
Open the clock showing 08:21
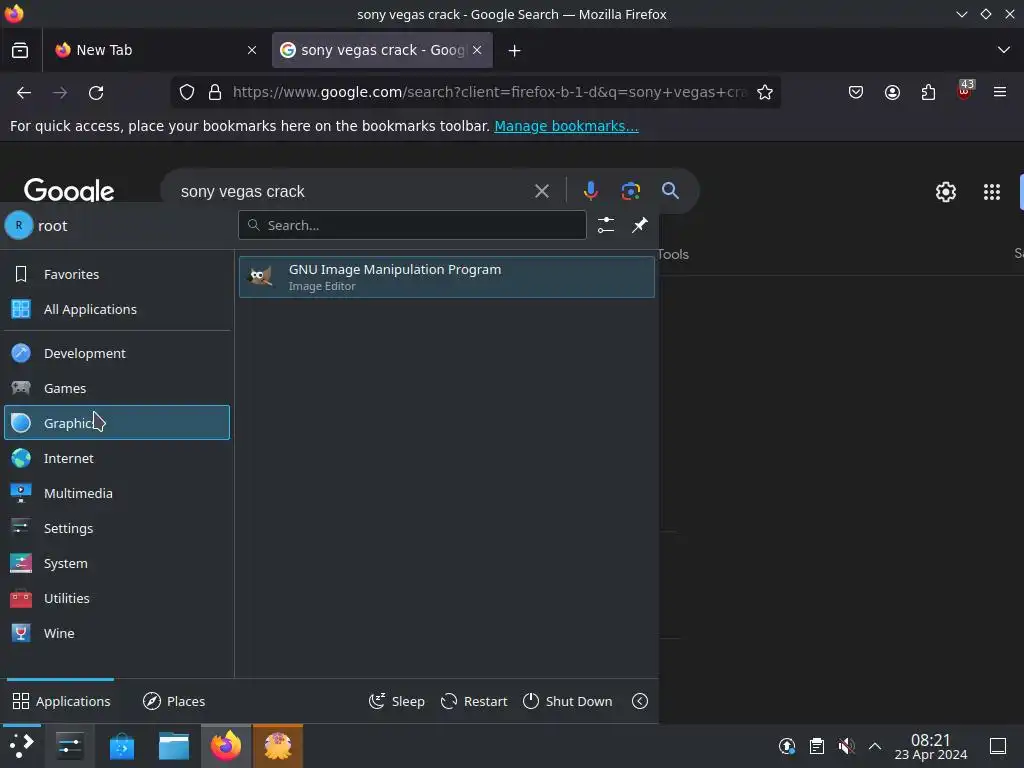point(931,746)
